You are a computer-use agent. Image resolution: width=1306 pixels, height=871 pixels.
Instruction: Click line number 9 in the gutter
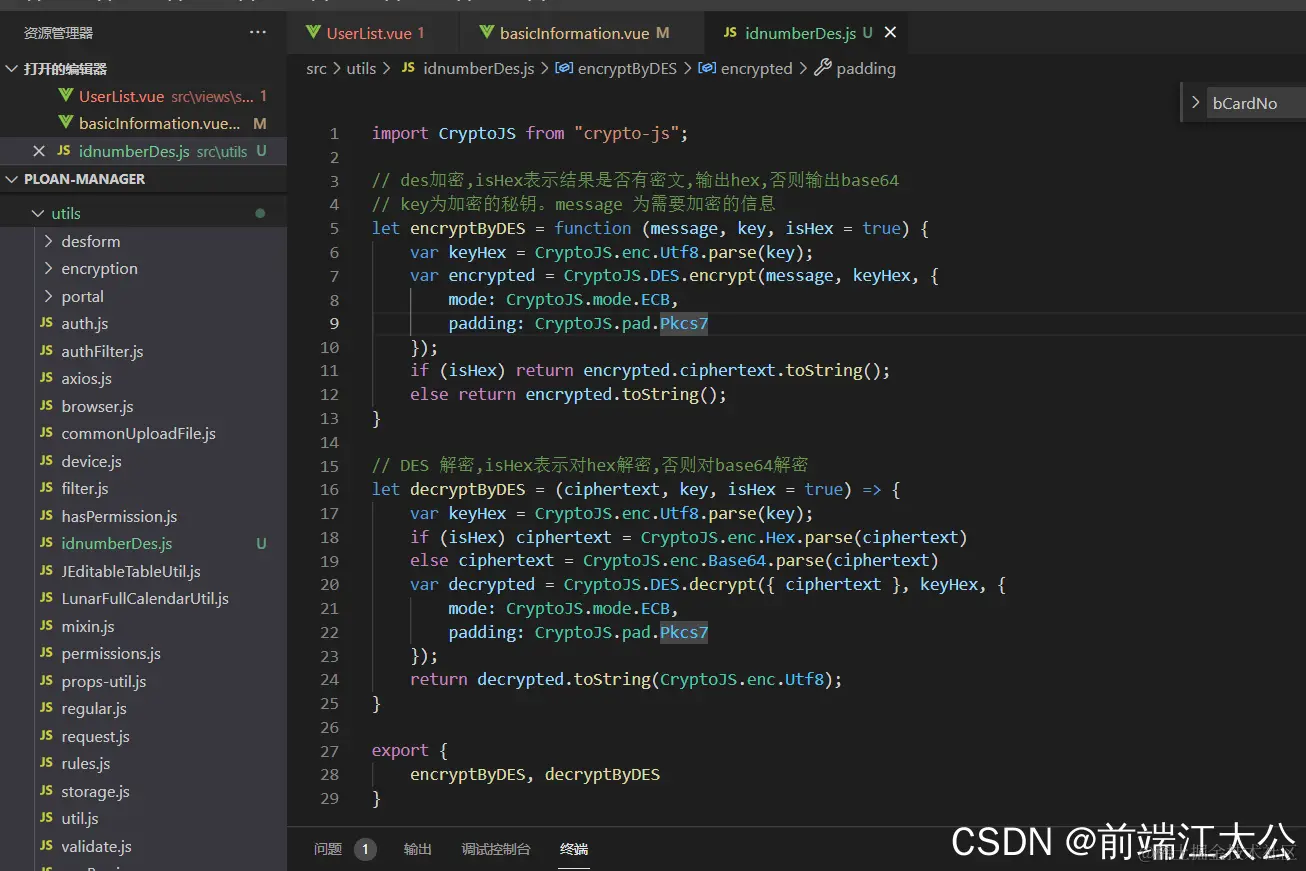[x=334, y=323]
